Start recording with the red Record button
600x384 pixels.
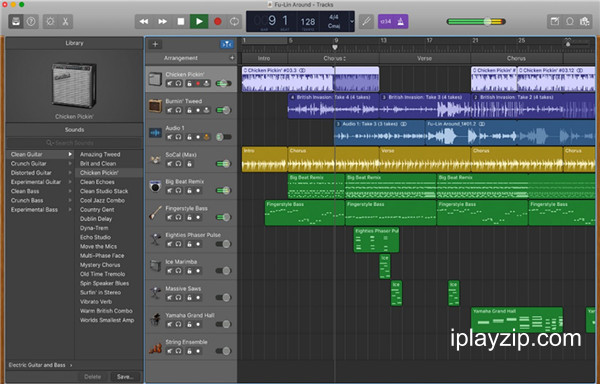click(217, 21)
